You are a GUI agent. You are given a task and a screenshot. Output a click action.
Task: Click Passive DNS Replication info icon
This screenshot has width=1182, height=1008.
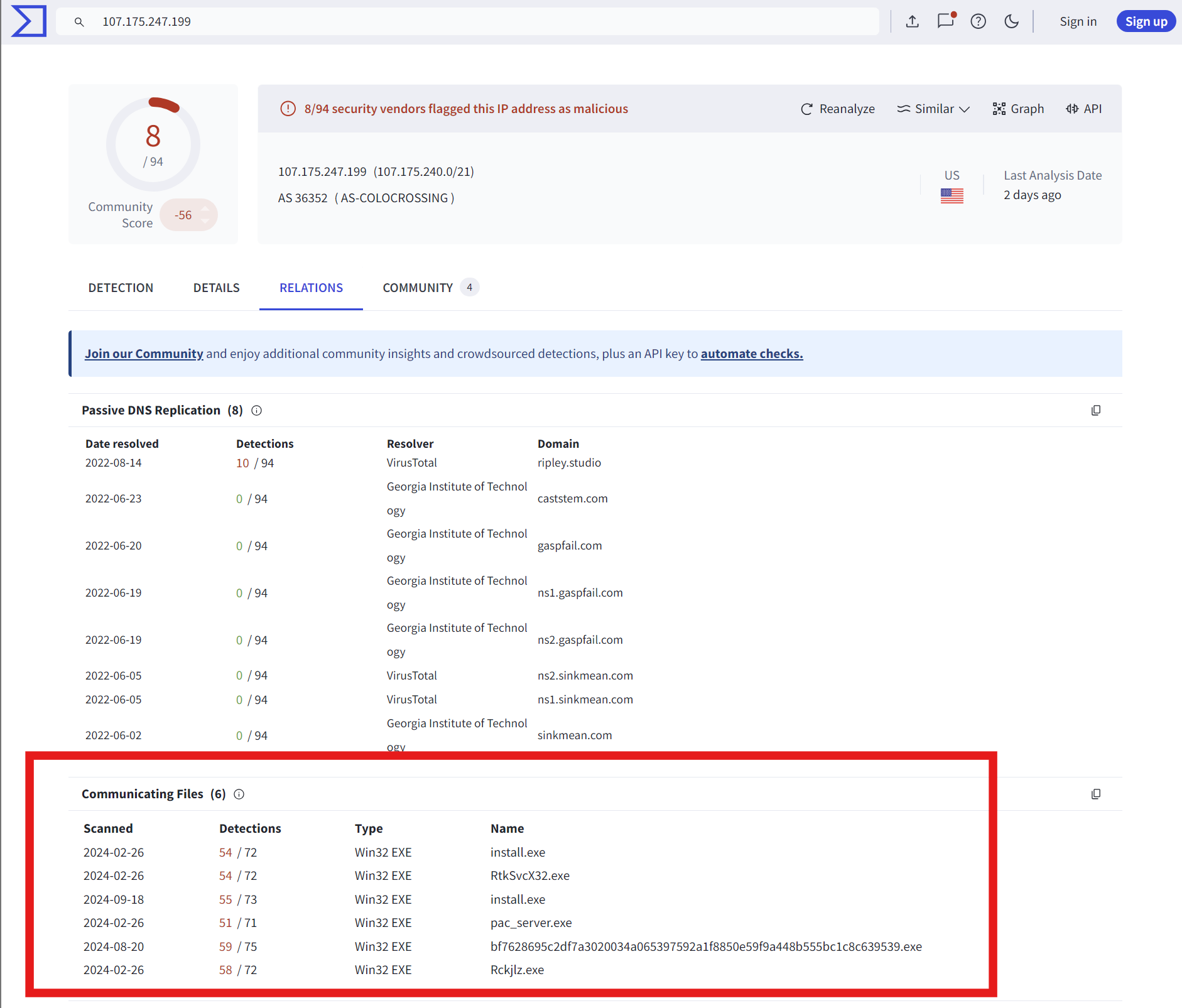pyautogui.click(x=257, y=410)
